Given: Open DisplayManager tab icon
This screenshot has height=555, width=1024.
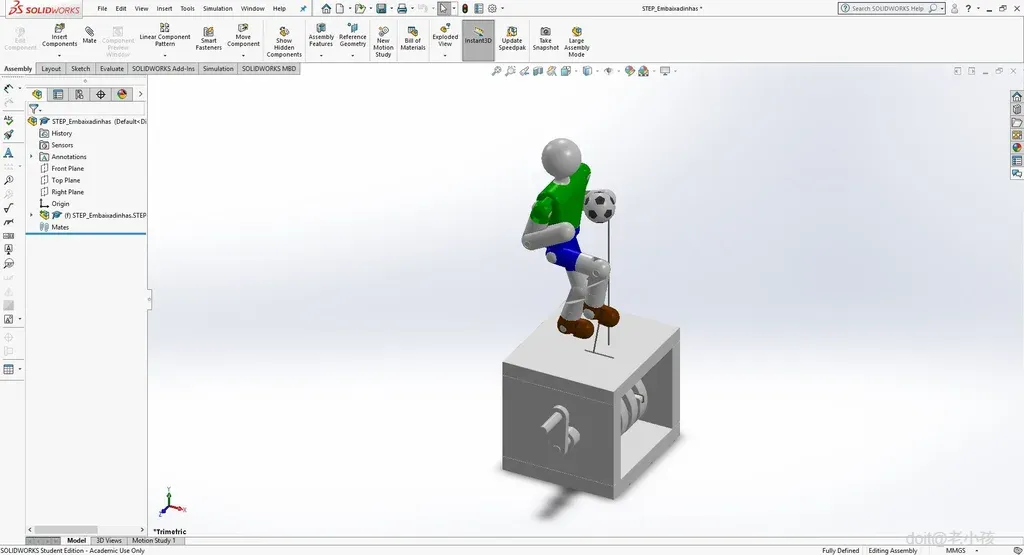Looking at the screenshot, I should (122, 94).
